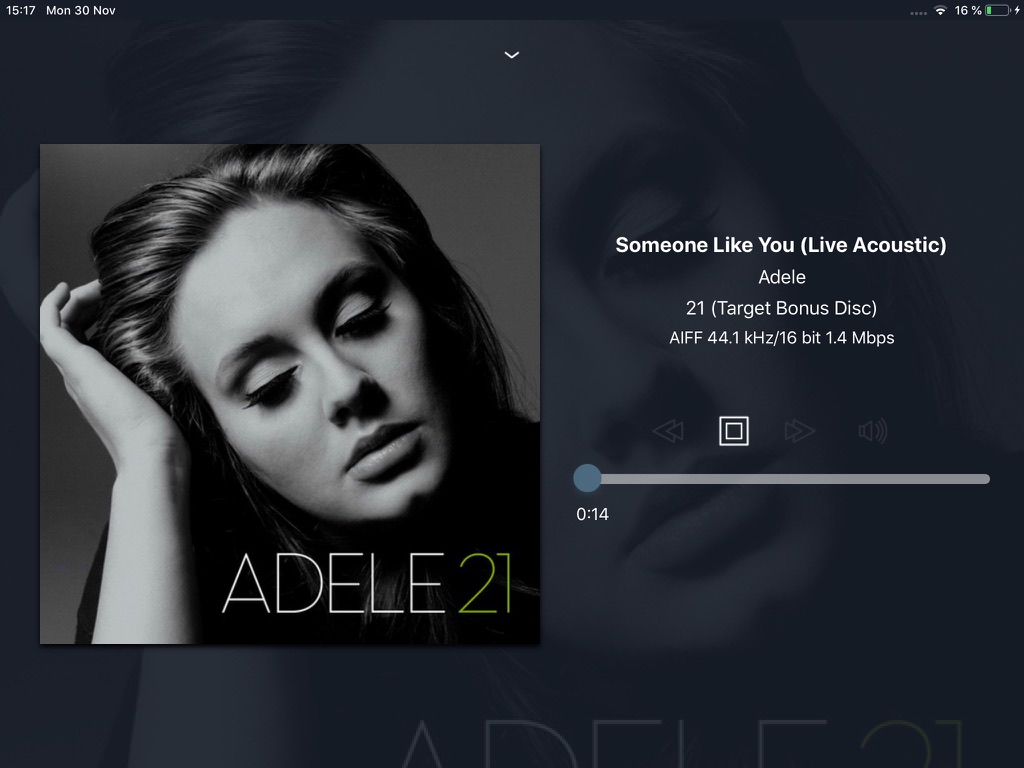Tap the battery indicator icon
Viewport: 1024px width, 768px height.
998,10
